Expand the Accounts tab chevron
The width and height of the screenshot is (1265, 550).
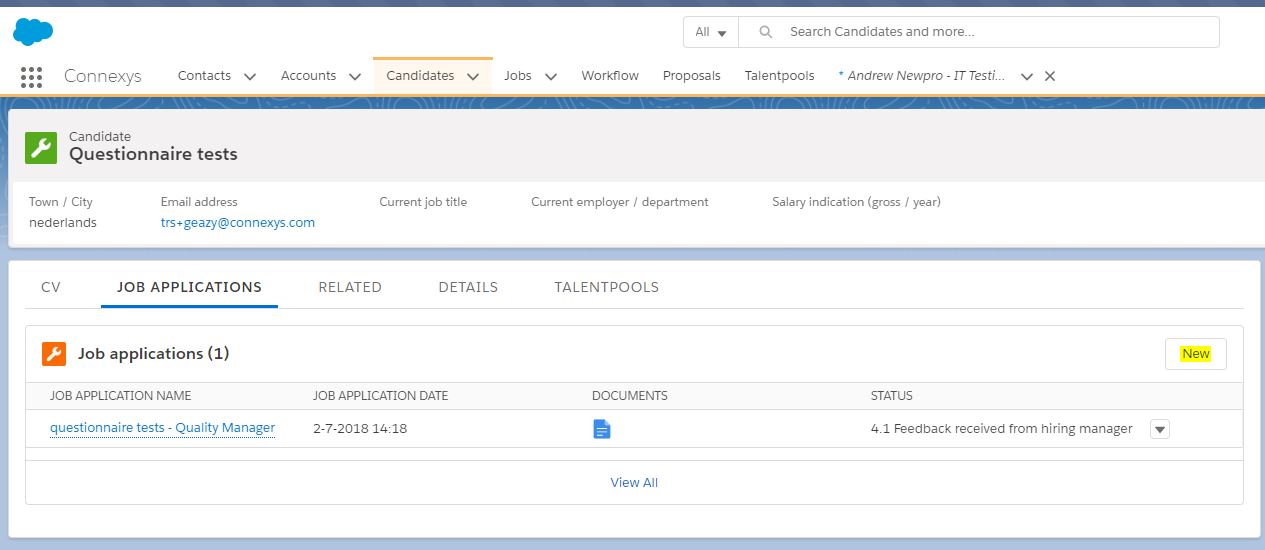click(x=355, y=76)
